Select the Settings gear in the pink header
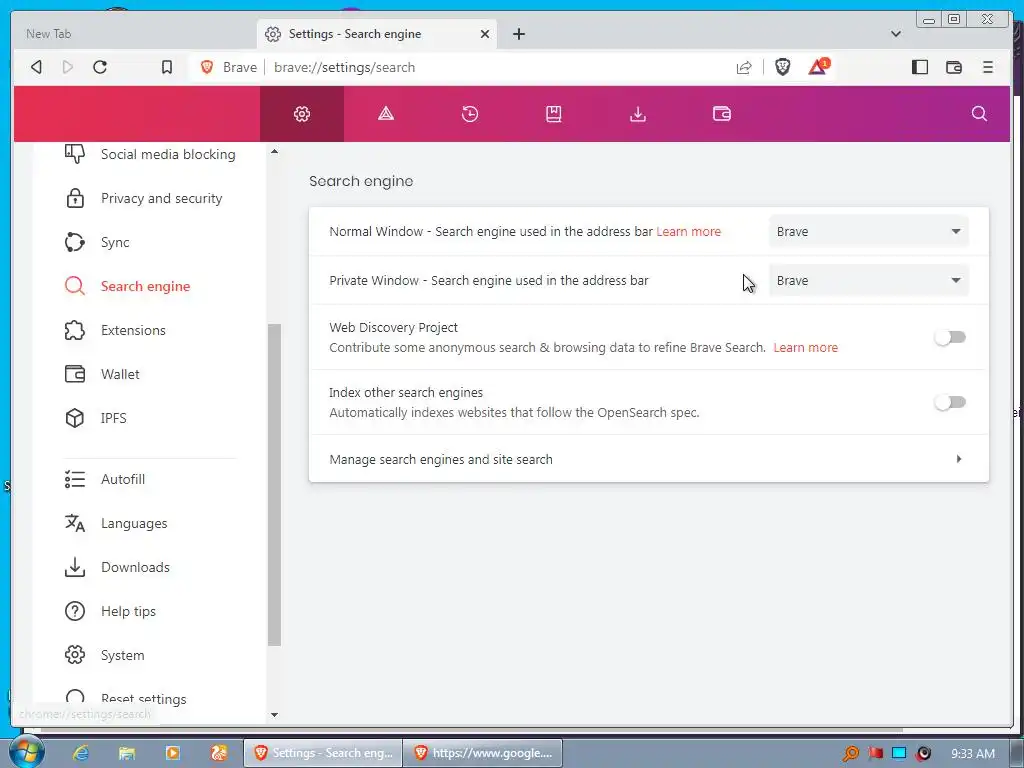 [x=302, y=114]
